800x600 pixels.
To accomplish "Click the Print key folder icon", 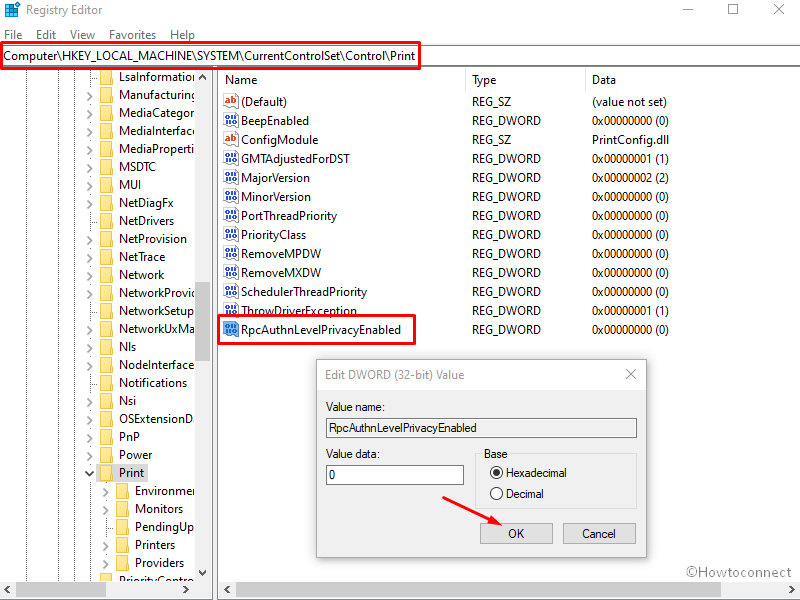I will pos(106,472).
